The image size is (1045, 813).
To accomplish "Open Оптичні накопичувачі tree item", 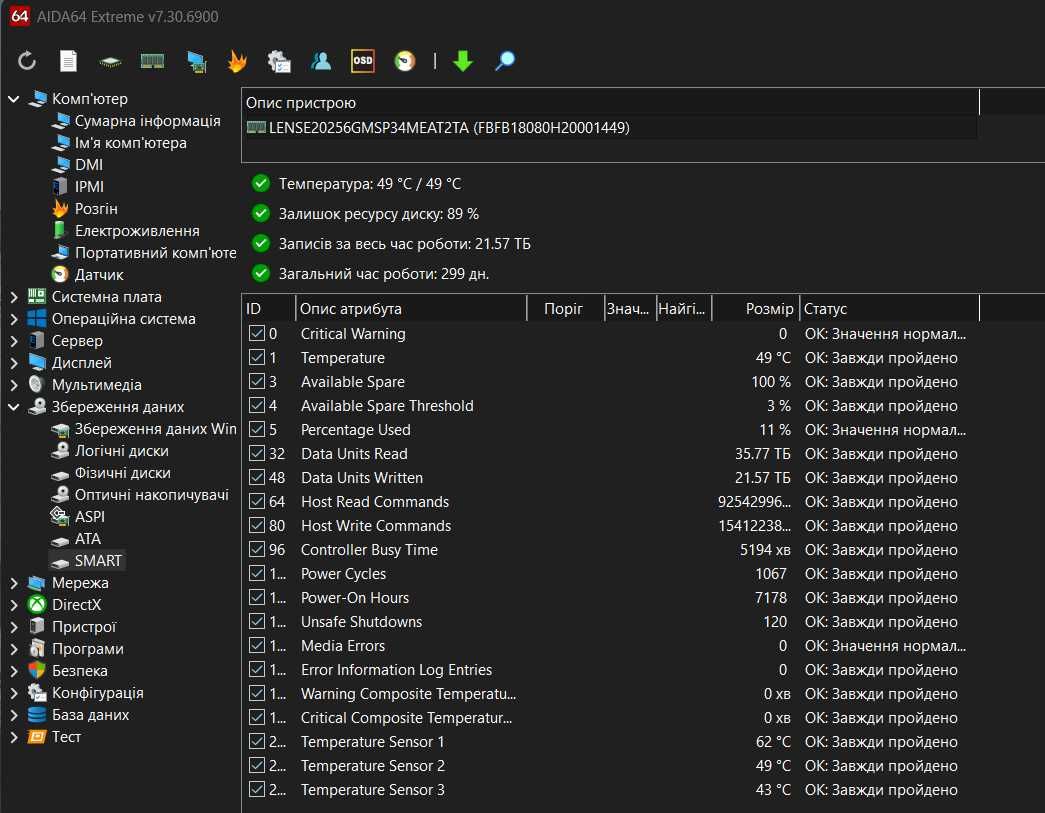I will [x=151, y=494].
